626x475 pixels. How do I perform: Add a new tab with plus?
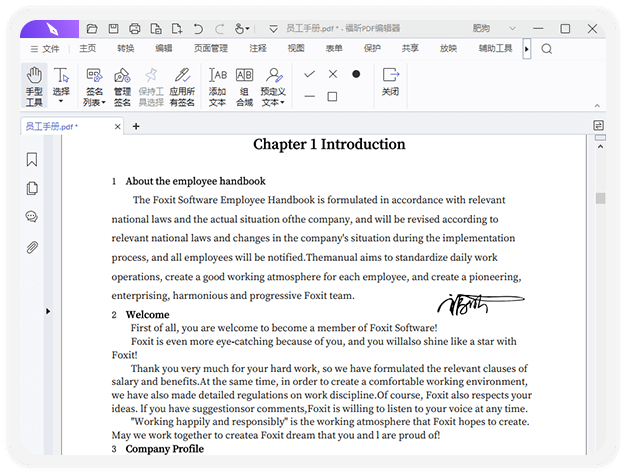click(x=136, y=127)
